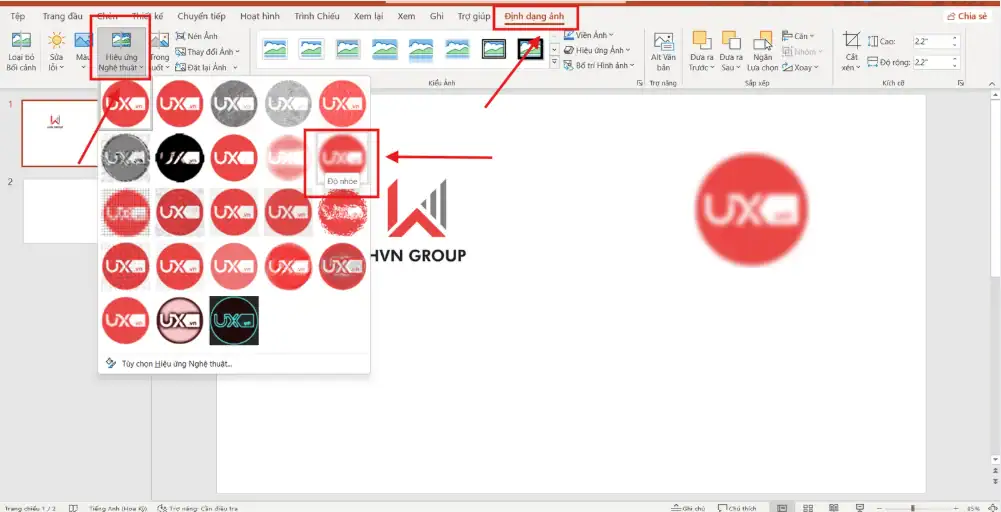Choose the glow edges dark effect thumbnail
The image size is (1001, 512).
tap(234, 320)
